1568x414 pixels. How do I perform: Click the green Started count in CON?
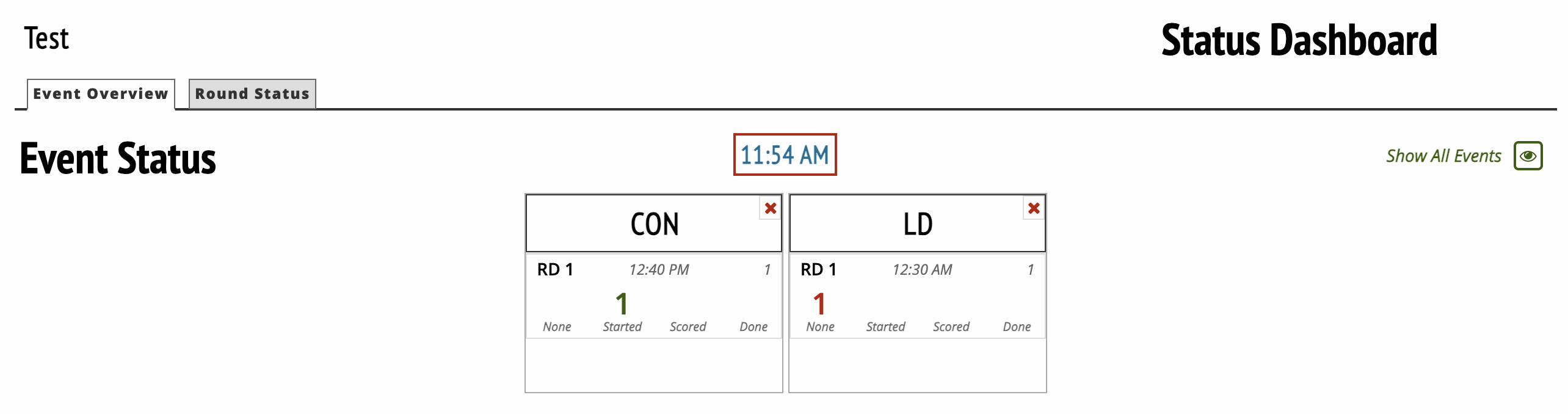pyautogui.click(x=622, y=304)
